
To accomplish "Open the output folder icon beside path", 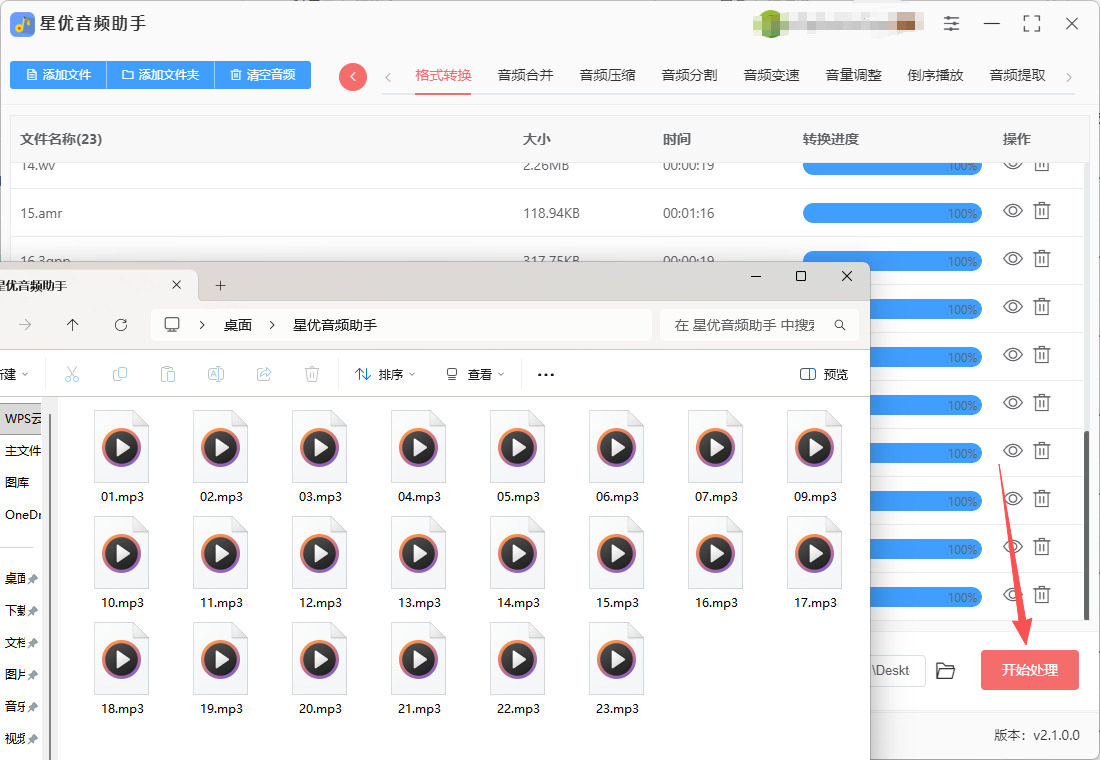I will pos(945,671).
